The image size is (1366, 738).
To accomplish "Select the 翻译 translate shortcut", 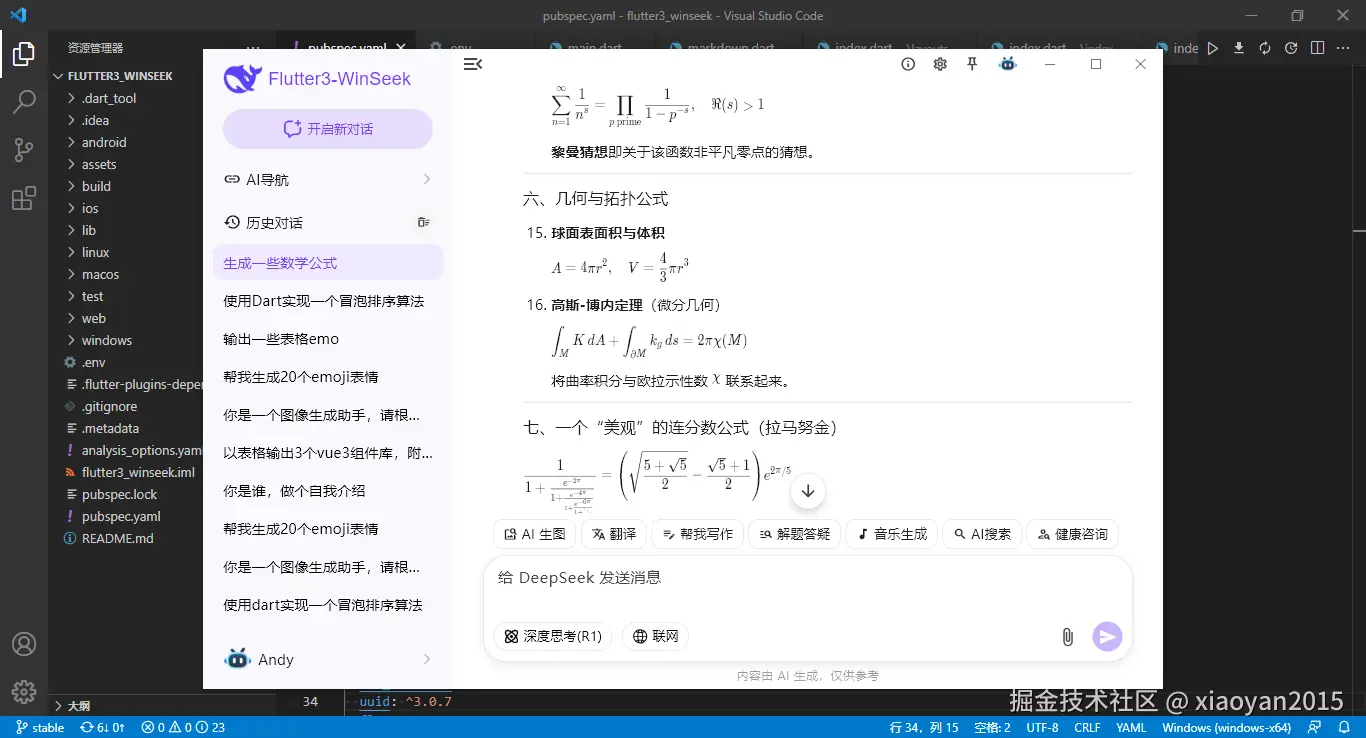I will click(x=613, y=534).
